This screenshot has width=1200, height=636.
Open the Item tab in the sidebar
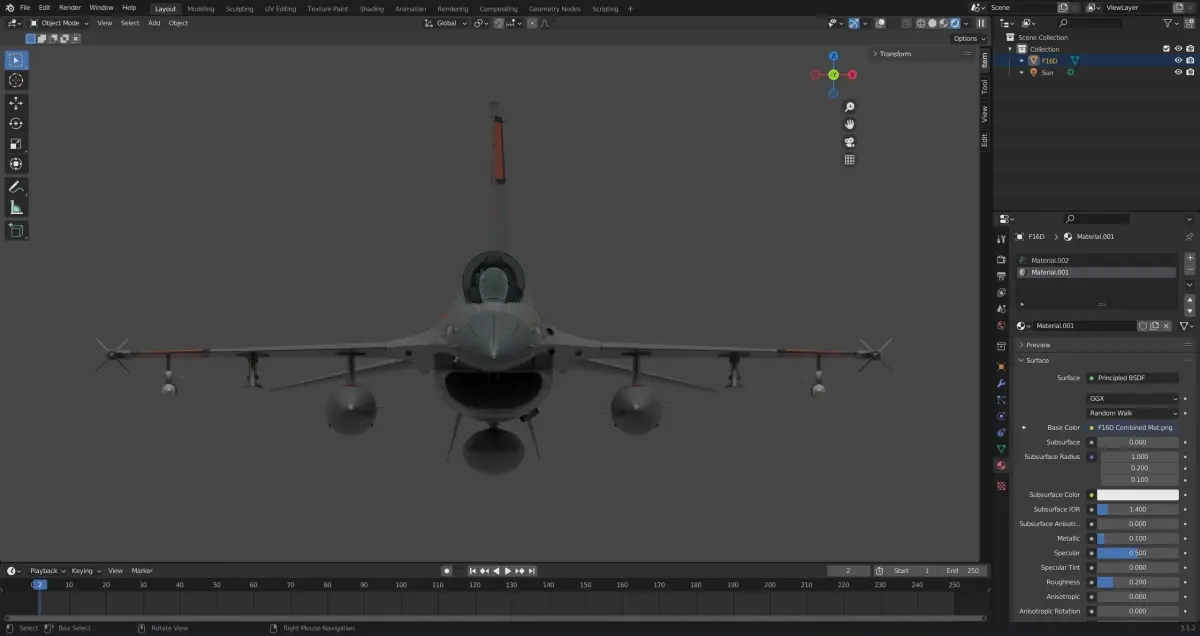pos(984,61)
